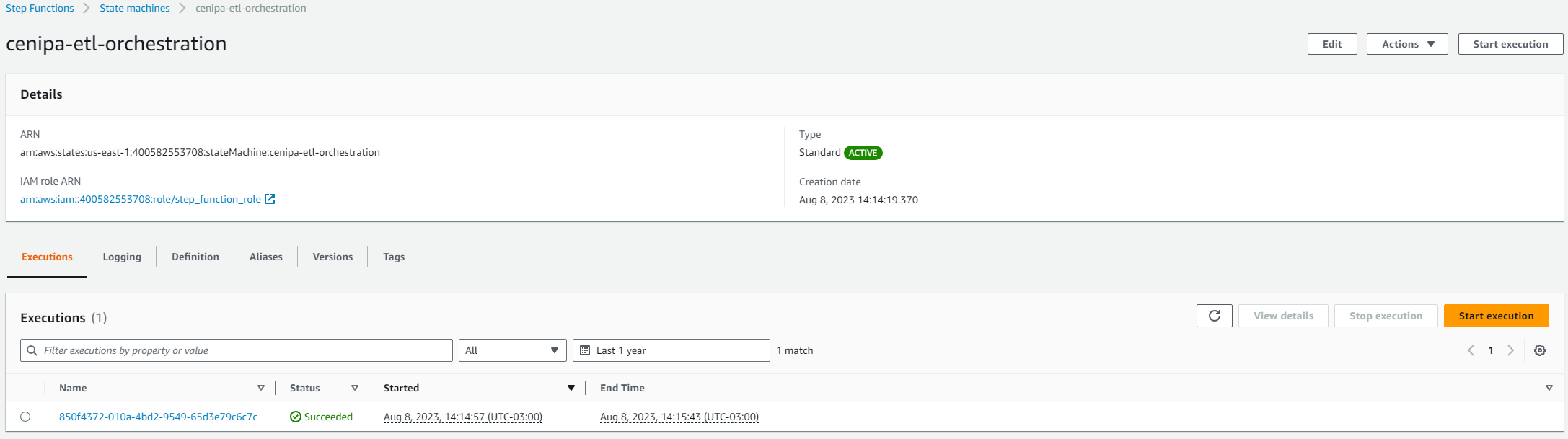
Task: Click the View details button
Action: tap(1283, 316)
